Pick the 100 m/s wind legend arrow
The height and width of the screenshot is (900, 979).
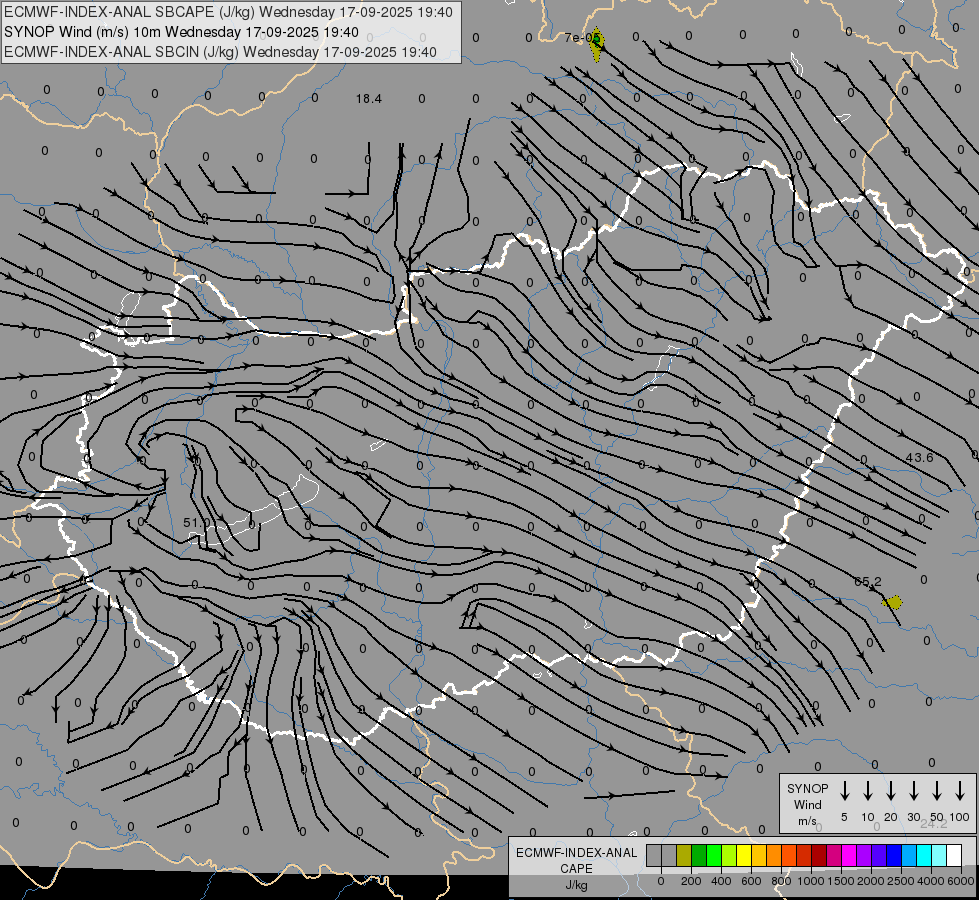[960, 791]
